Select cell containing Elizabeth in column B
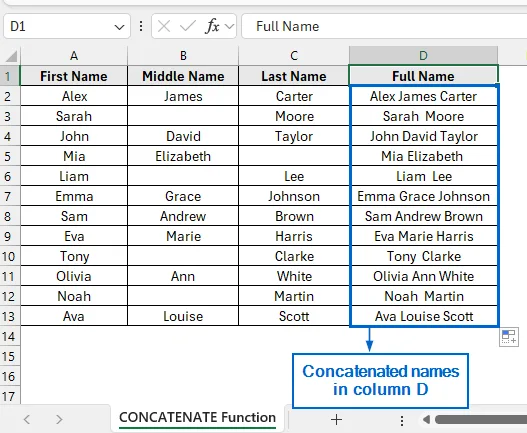This screenshot has height=433, width=527. click(183, 156)
